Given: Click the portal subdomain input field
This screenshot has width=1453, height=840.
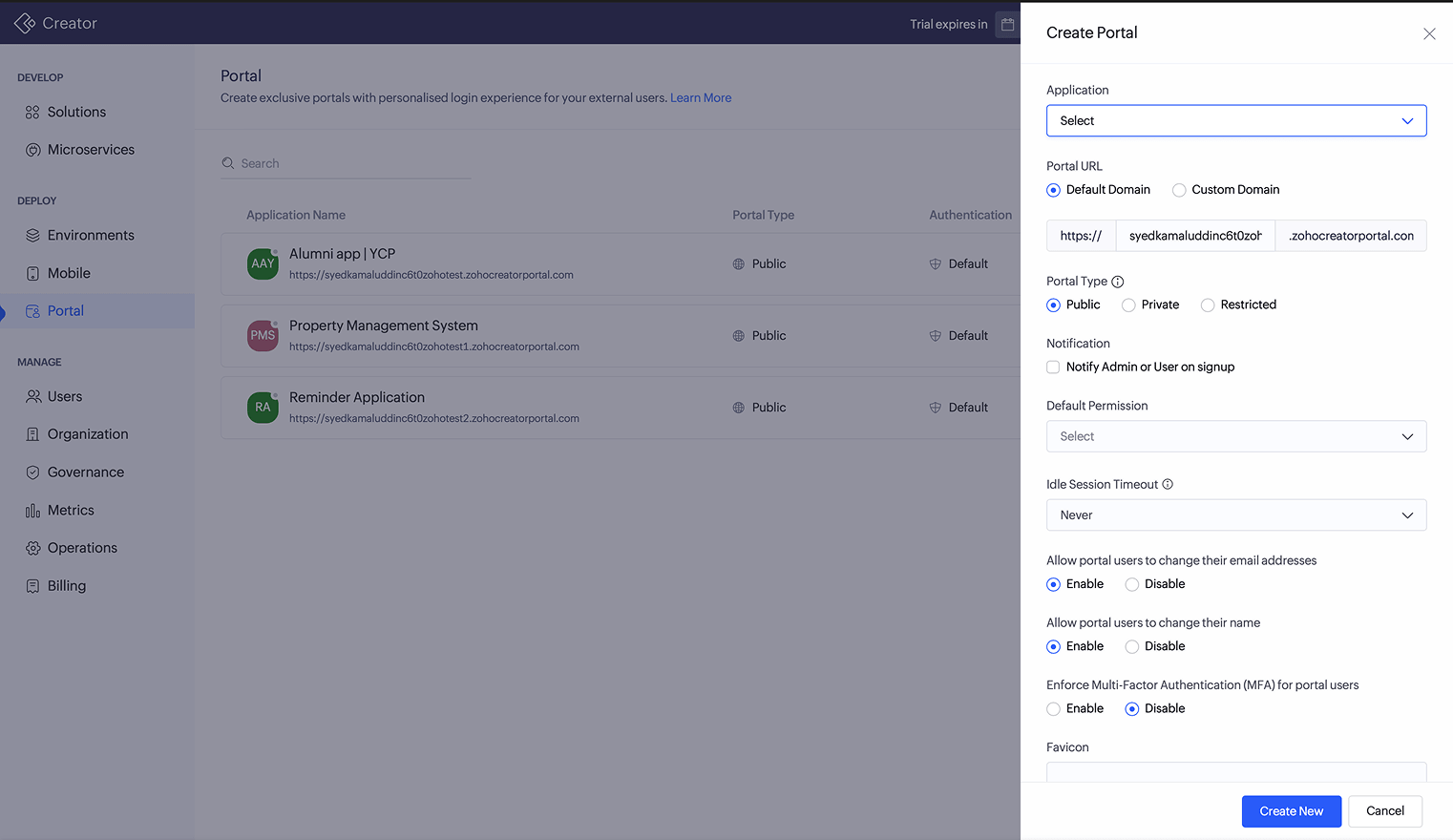Looking at the screenshot, I should tap(1195, 236).
